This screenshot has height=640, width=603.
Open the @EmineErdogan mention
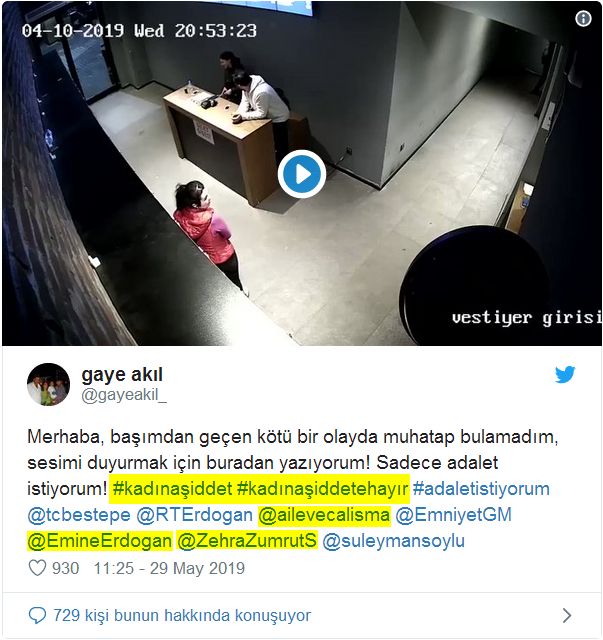point(100,541)
